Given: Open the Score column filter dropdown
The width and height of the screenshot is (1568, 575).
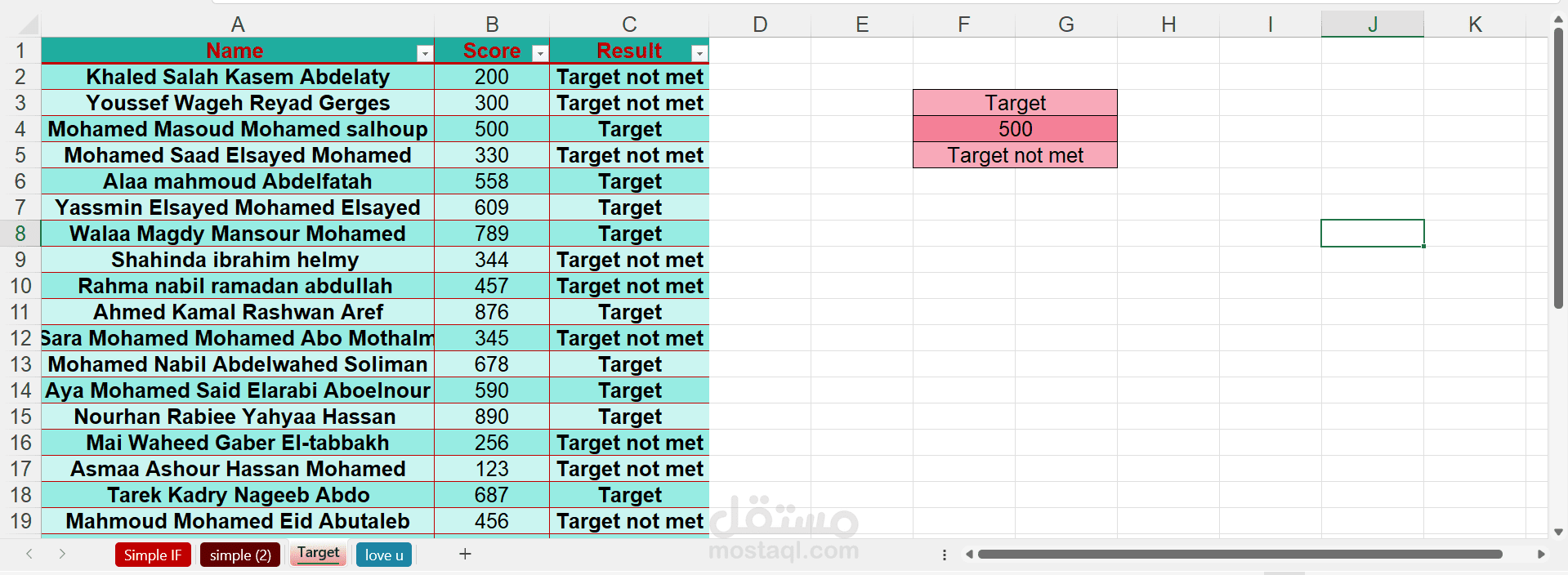Looking at the screenshot, I should 540,53.
